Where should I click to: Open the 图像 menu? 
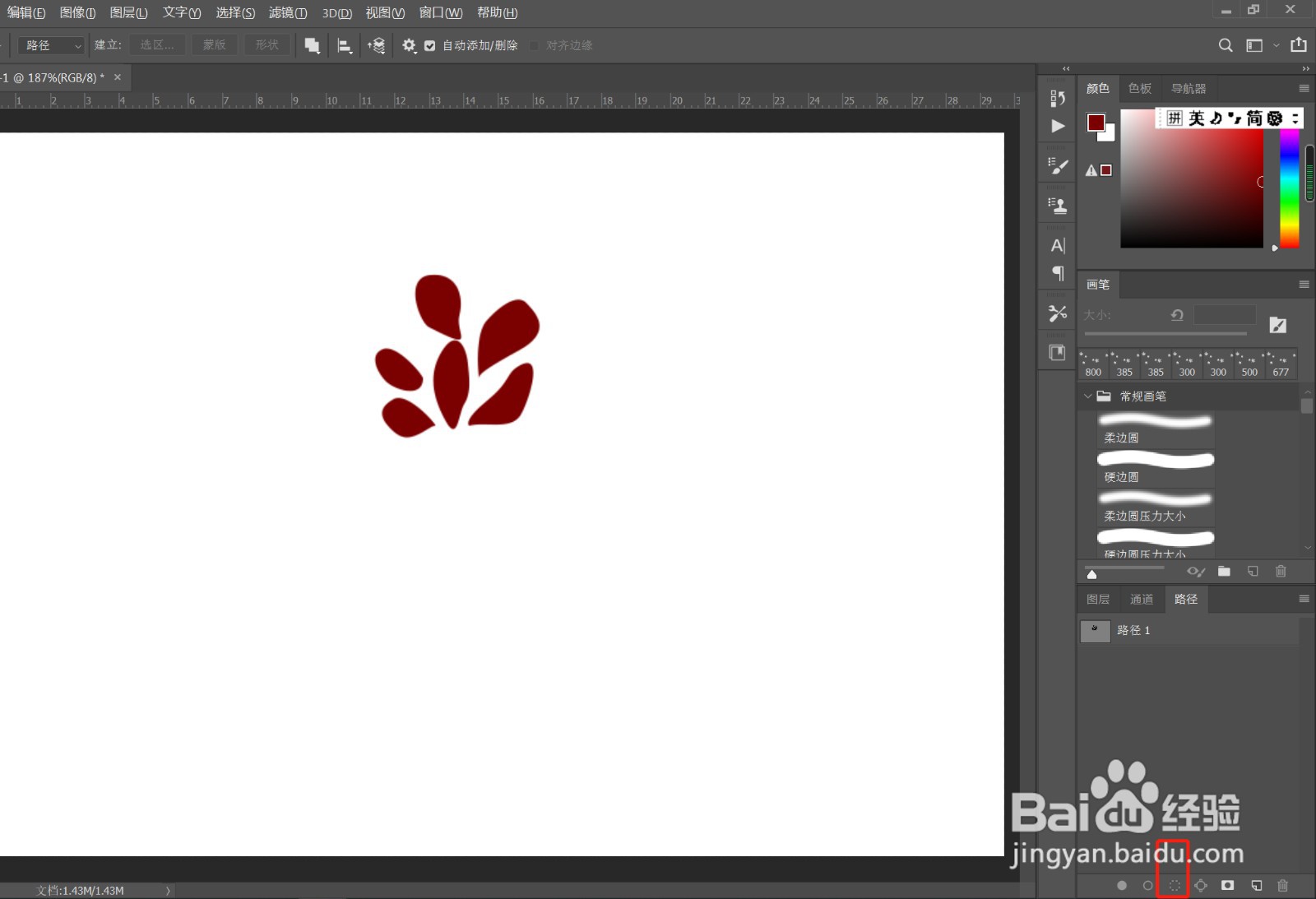(x=77, y=12)
